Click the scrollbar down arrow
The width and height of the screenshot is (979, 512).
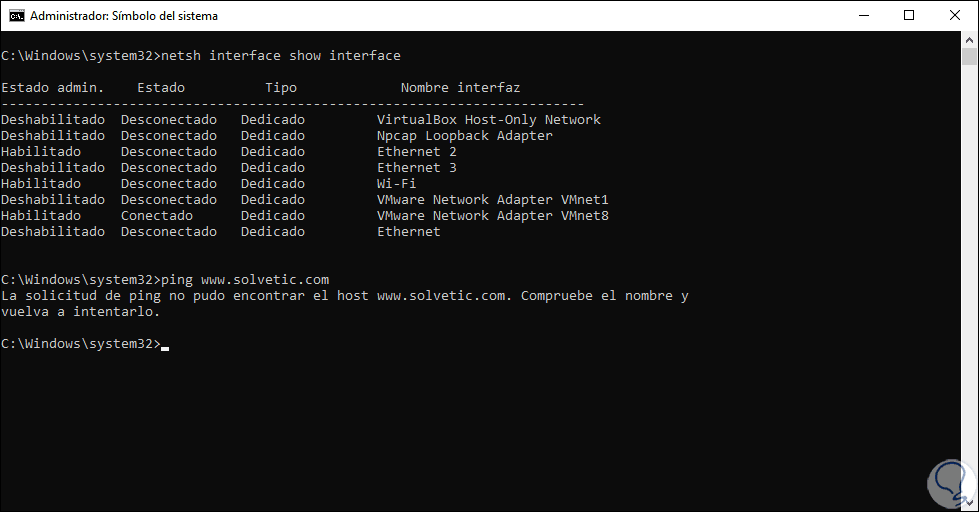[x=970, y=503]
